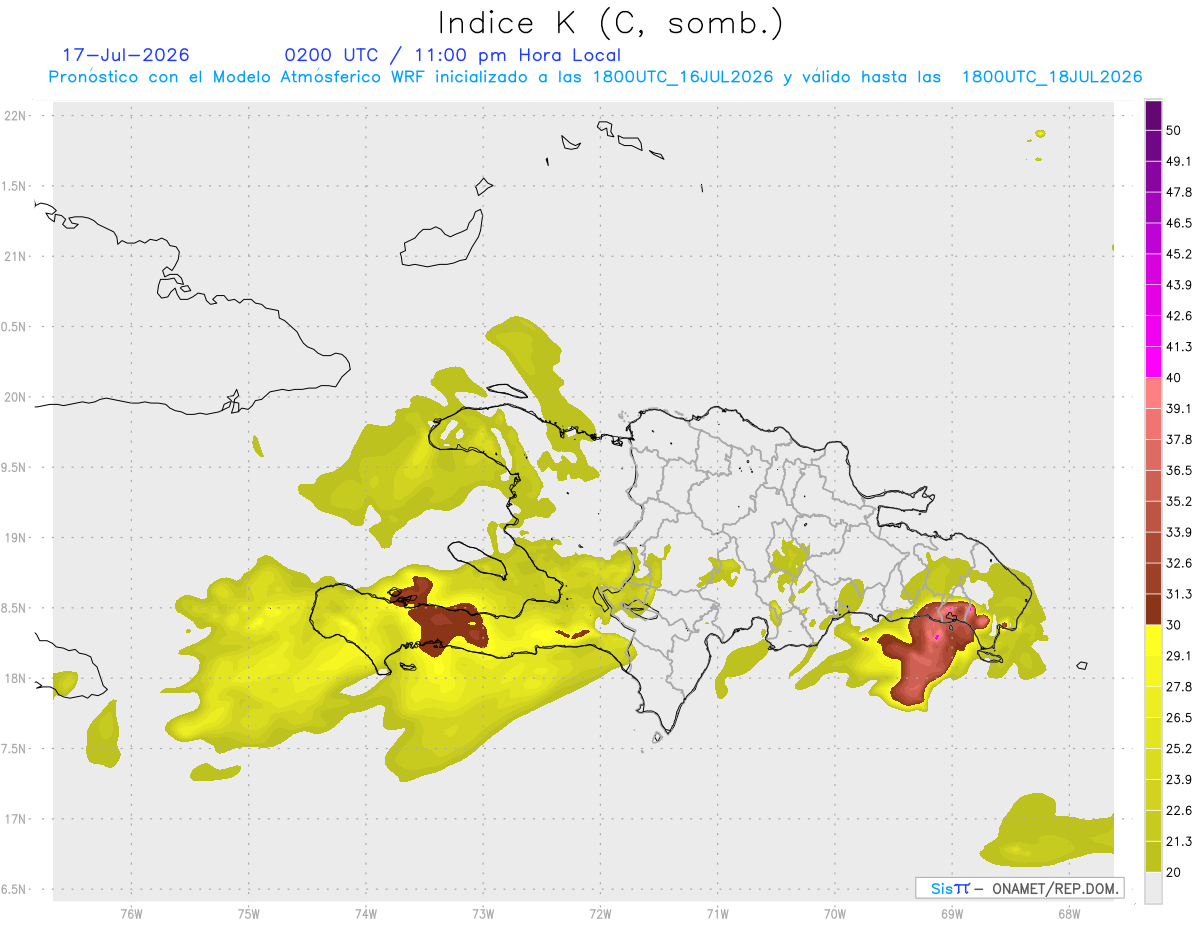Click the dark brown colorbar segment above 30
Image resolution: width=1200 pixels, height=927 pixels.
(1154, 609)
